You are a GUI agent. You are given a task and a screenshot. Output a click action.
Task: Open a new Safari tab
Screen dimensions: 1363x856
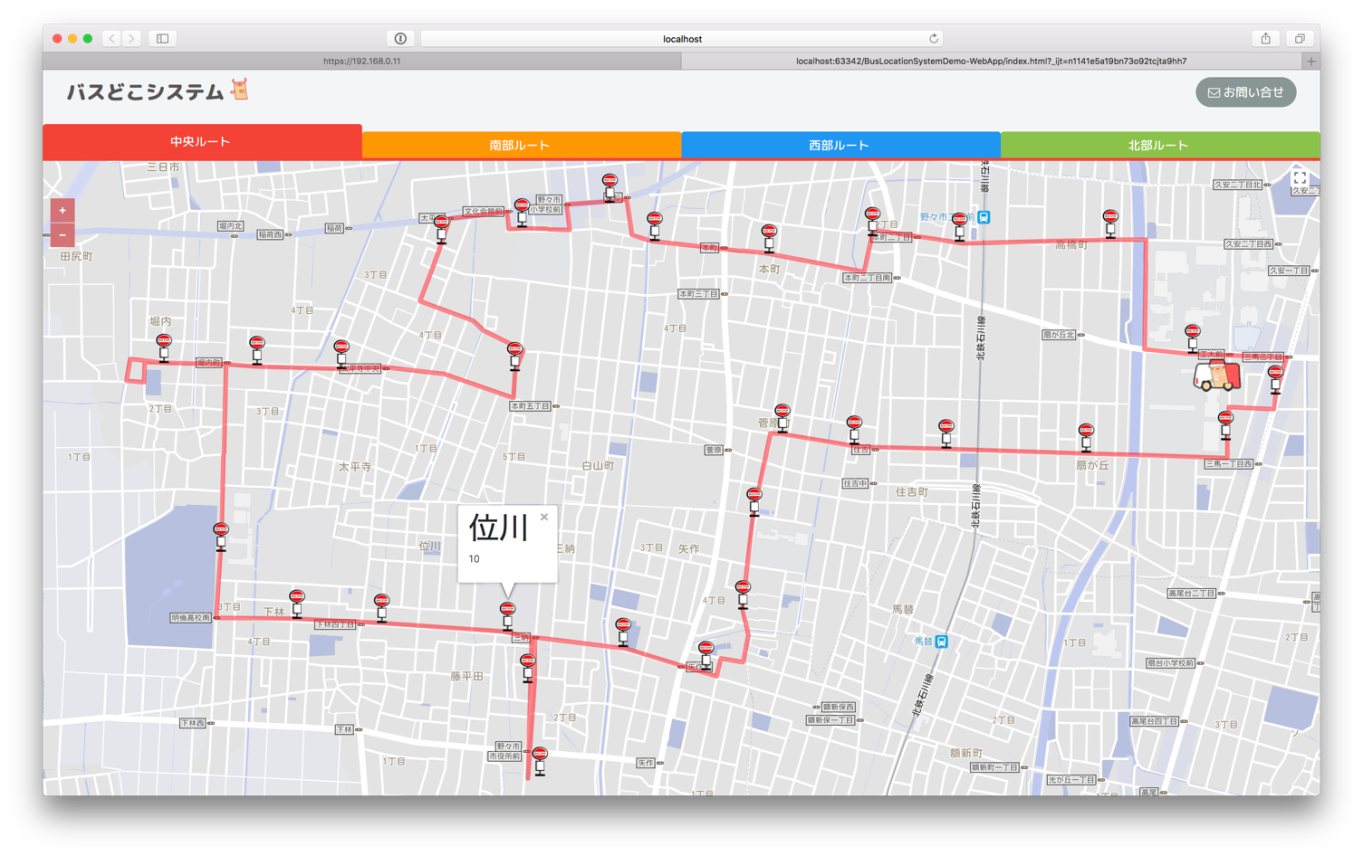[1311, 61]
